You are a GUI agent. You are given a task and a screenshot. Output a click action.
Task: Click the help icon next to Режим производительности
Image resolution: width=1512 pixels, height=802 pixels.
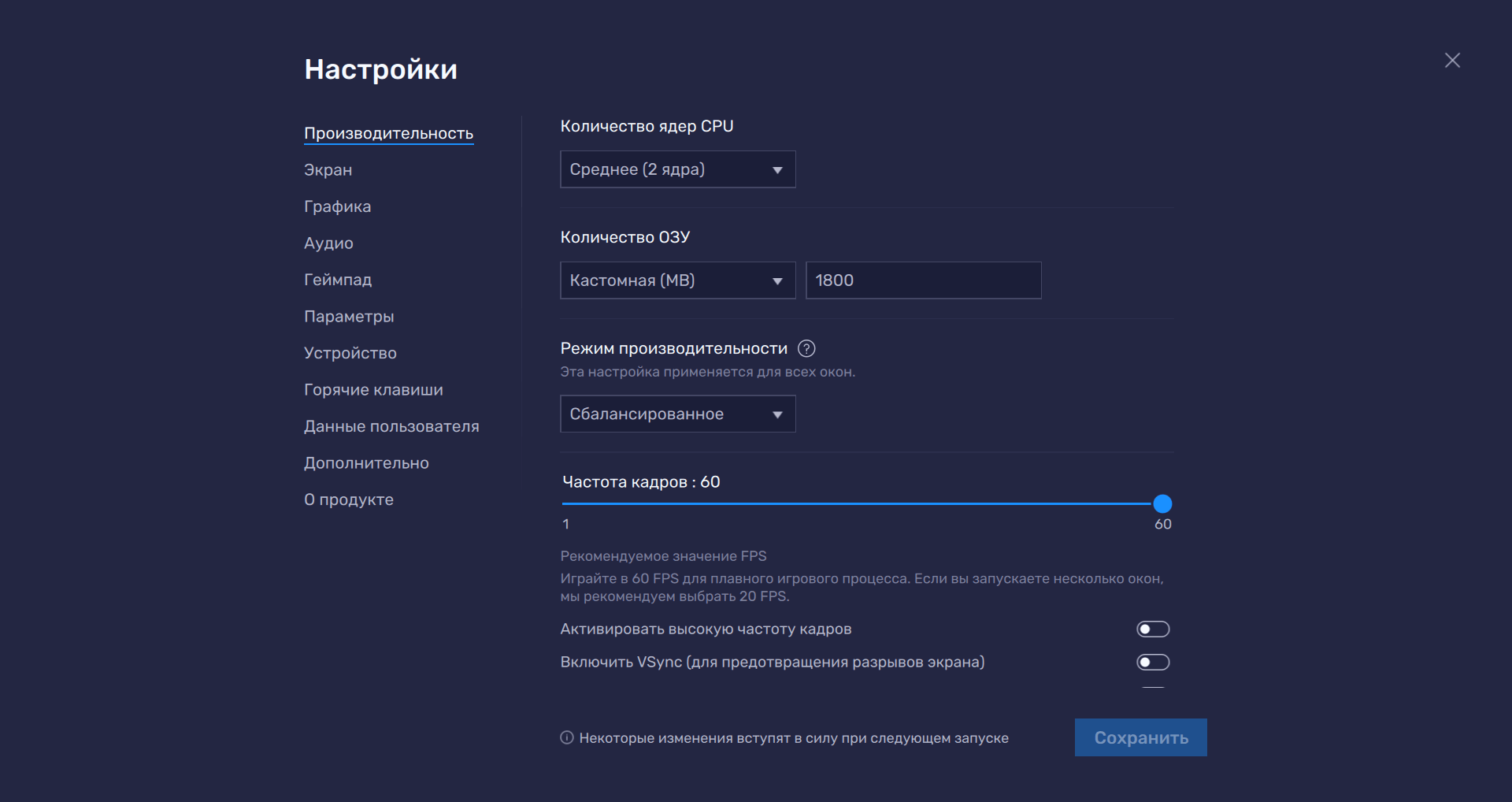806,348
